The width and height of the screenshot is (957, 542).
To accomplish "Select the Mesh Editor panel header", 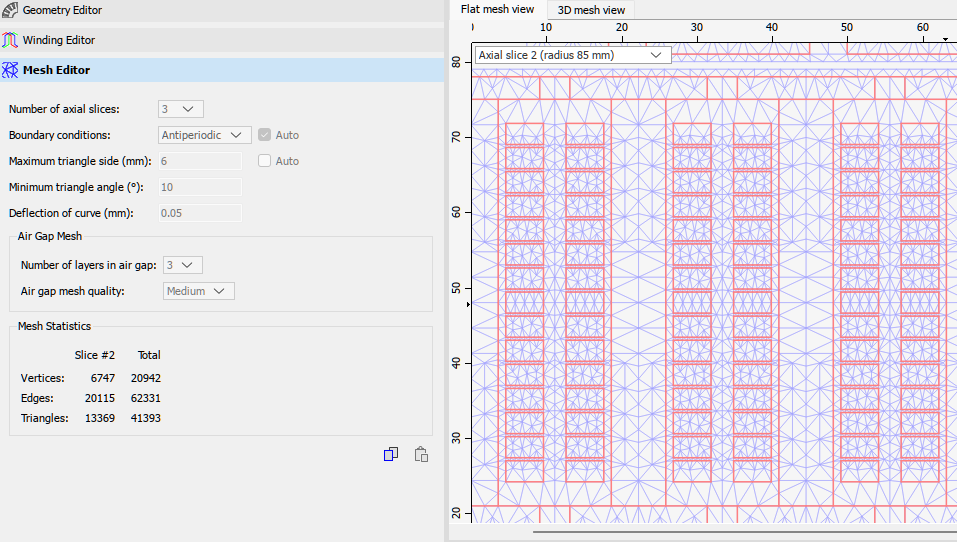I will point(222,70).
